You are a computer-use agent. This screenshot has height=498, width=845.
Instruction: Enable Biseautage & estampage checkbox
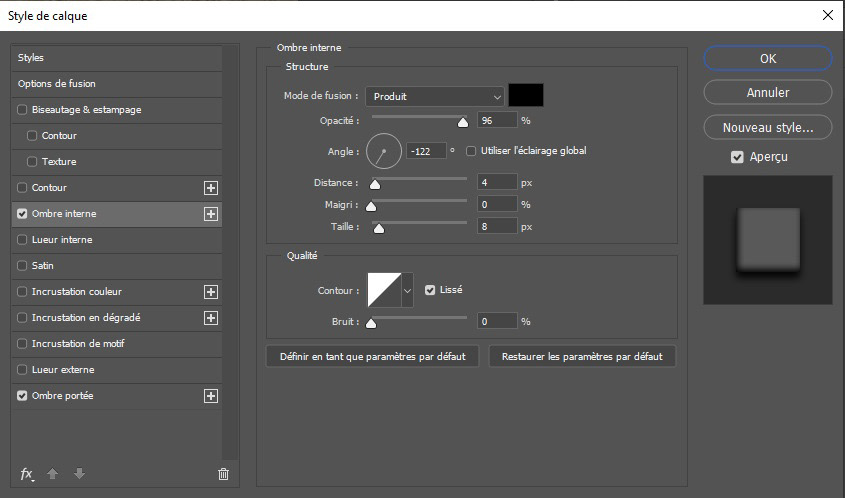point(22,109)
